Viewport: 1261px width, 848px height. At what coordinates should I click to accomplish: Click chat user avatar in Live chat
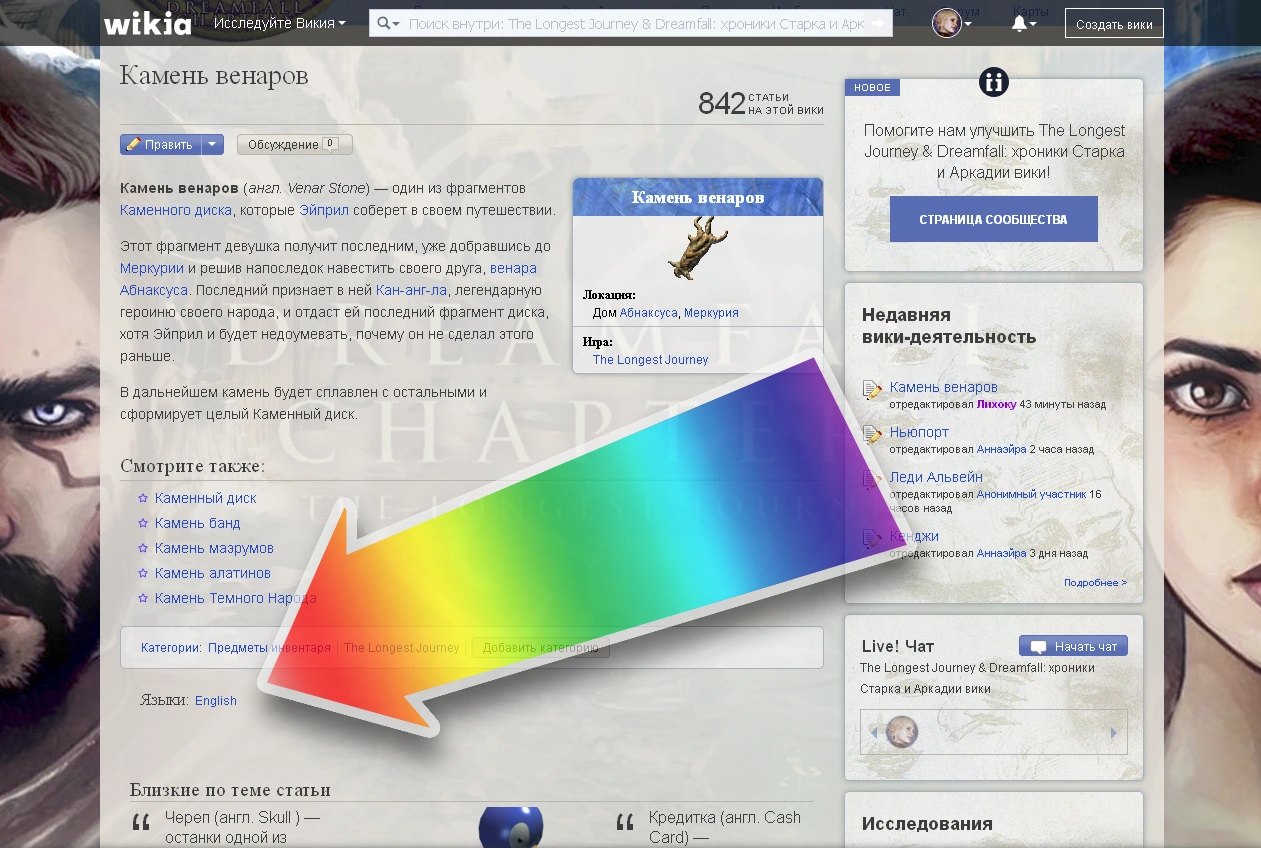[x=902, y=732]
